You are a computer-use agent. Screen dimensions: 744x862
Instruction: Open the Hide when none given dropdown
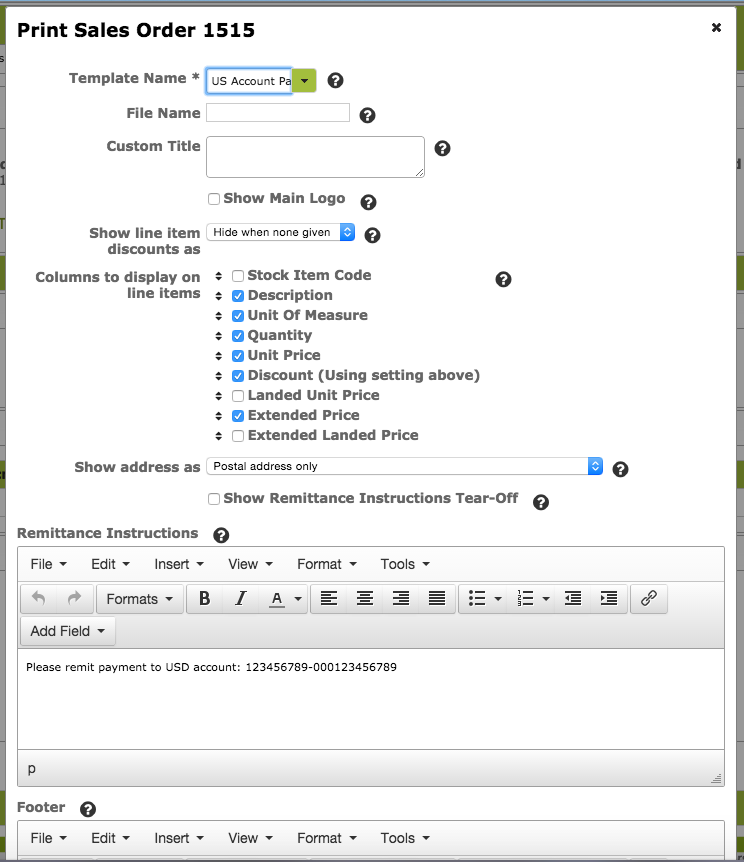coord(280,233)
